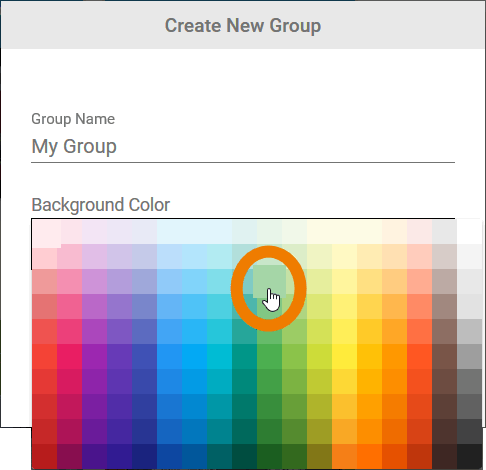486x470 pixels.
Task: Choose the darkest teal swatch
Action: click(x=244, y=456)
